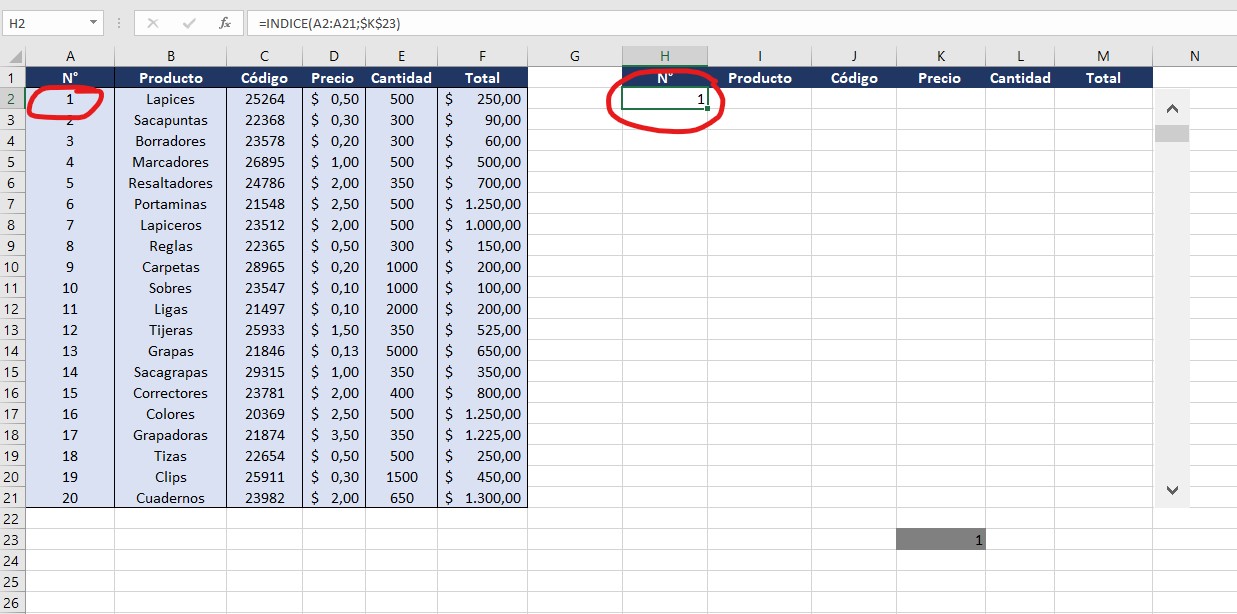The width and height of the screenshot is (1237, 614).
Task: Confirm the entry with the checkmark icon
Action: [189, 23]
